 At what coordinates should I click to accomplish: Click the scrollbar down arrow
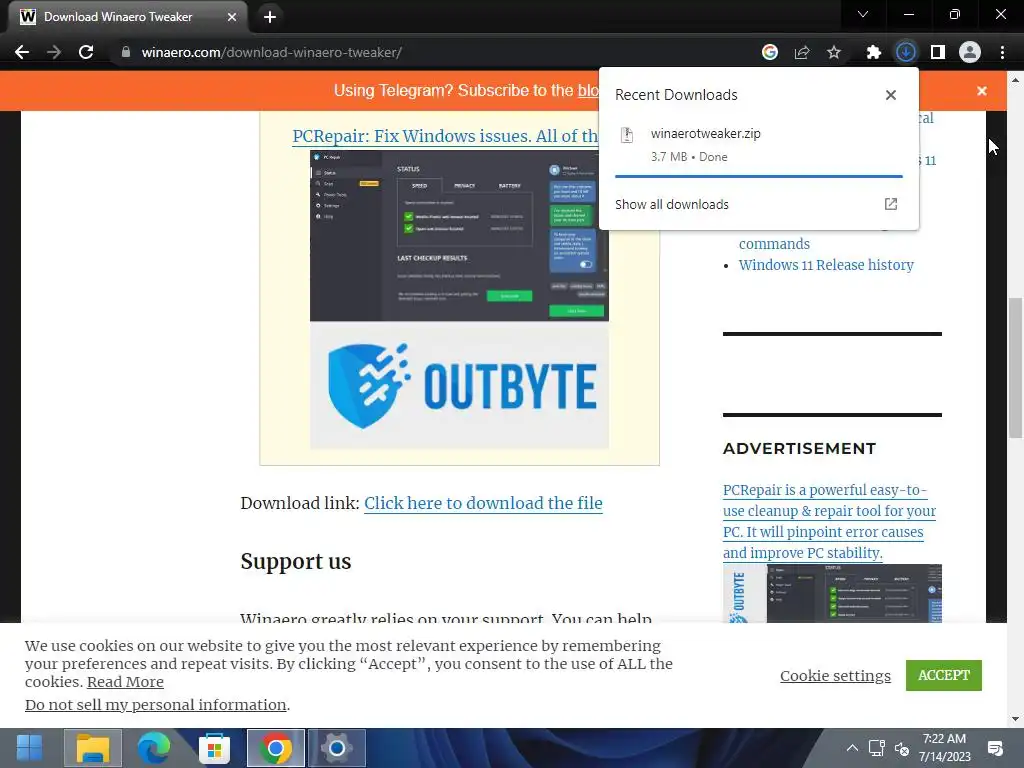[1015, 719]
